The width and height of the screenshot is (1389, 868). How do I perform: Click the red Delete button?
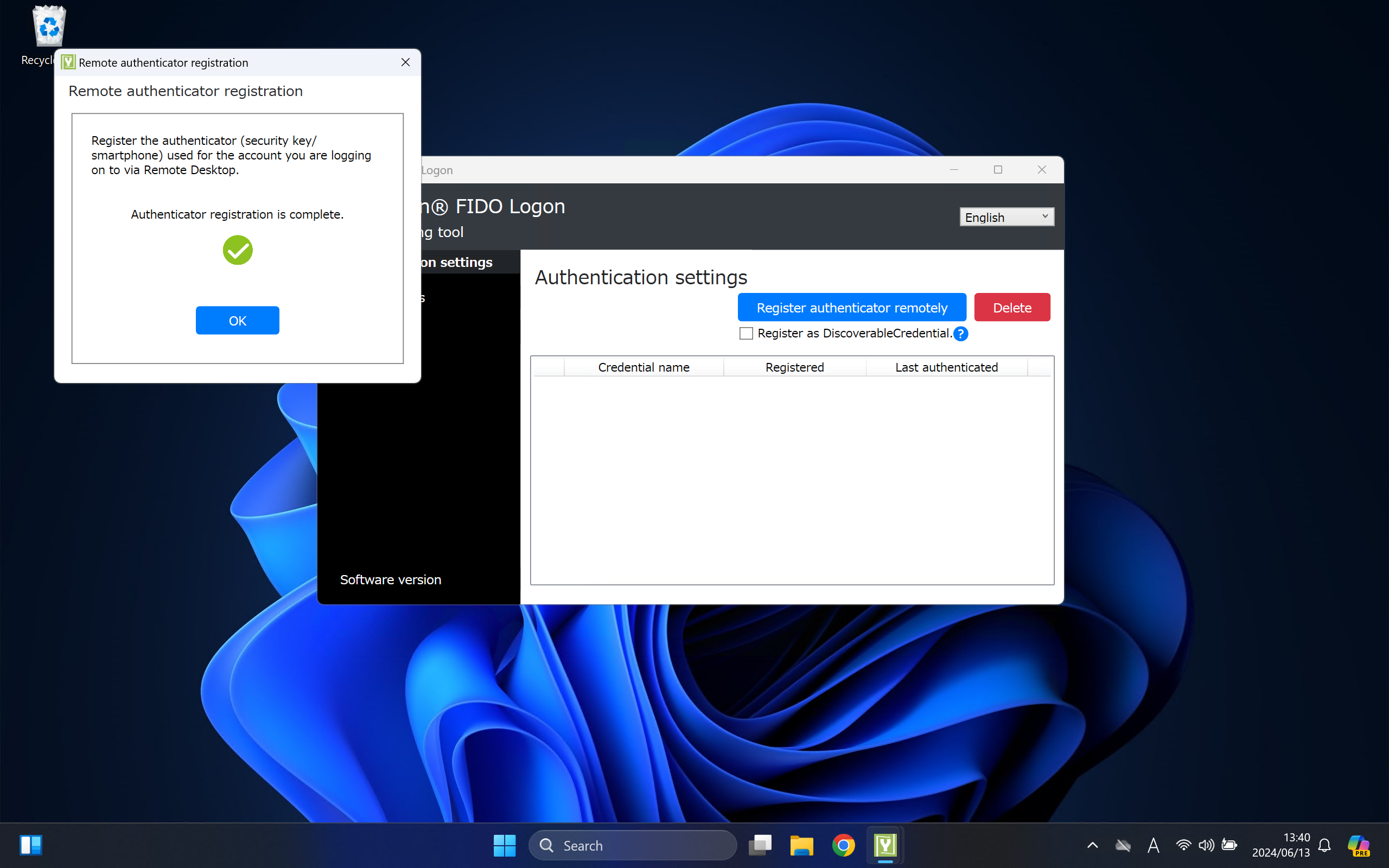click(x=1012, y=308)
